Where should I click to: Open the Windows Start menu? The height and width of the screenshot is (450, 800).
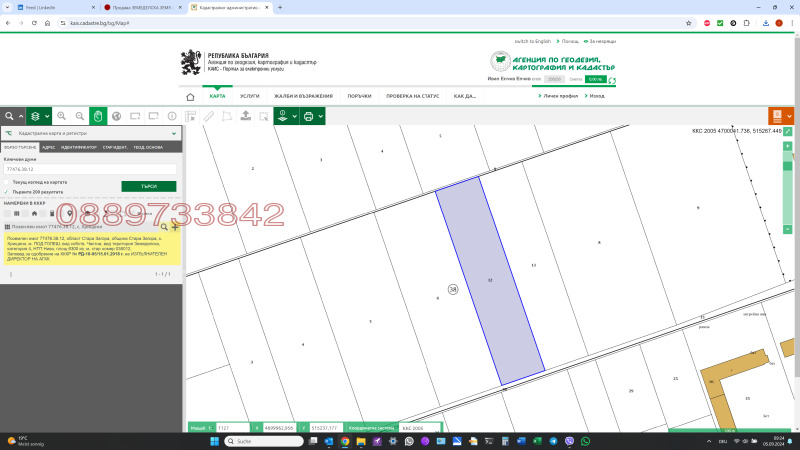[x=213, y=441]
